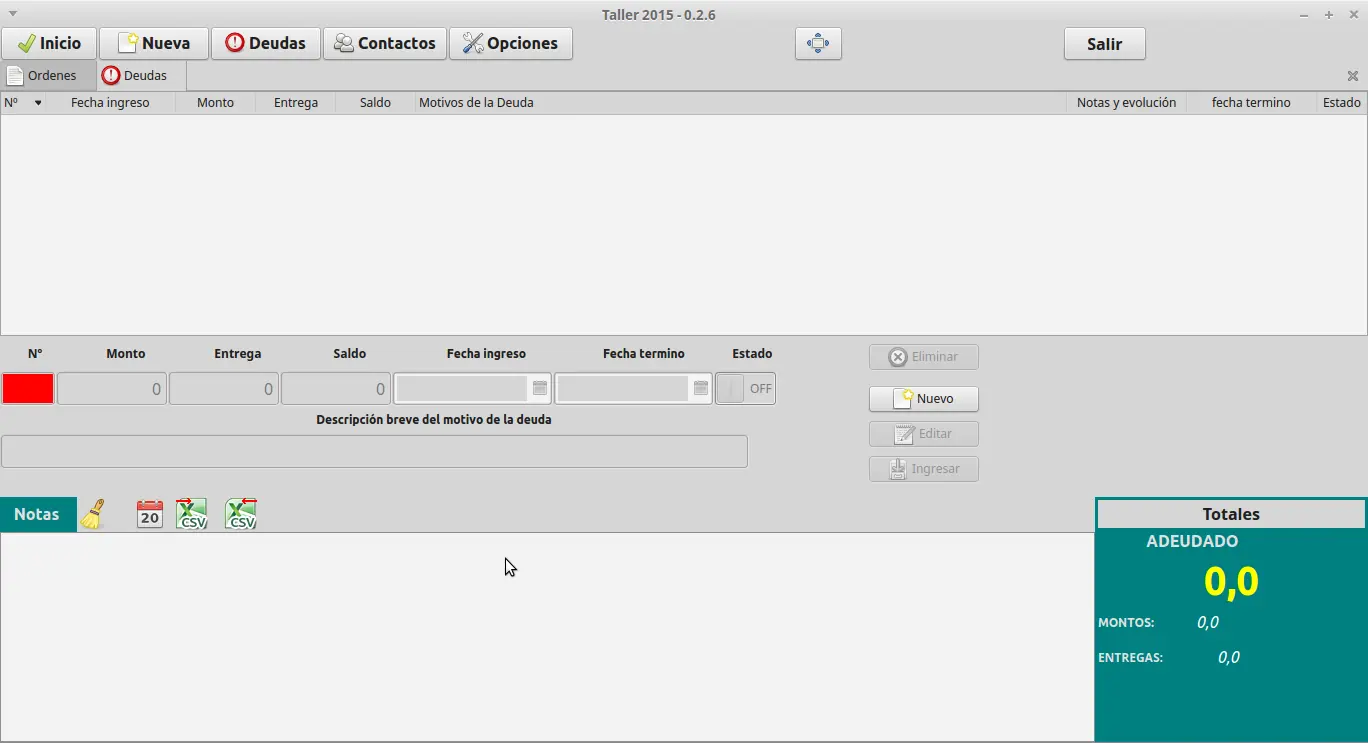
Task: Click the Entrega input field
Action: 224,389
